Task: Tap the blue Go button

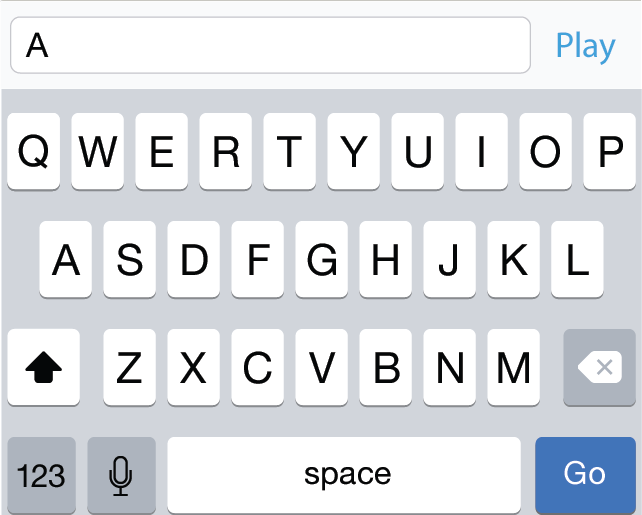Action: [585, 475]
